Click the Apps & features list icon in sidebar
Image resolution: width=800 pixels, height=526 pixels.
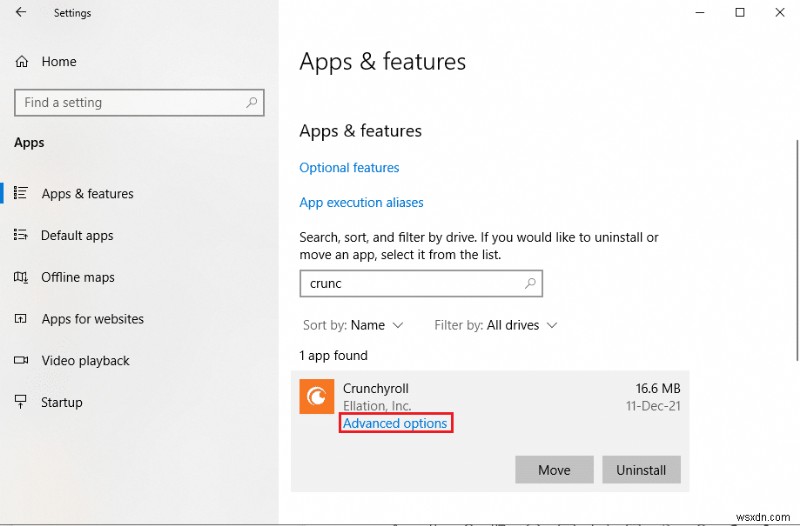coord(20,193)
